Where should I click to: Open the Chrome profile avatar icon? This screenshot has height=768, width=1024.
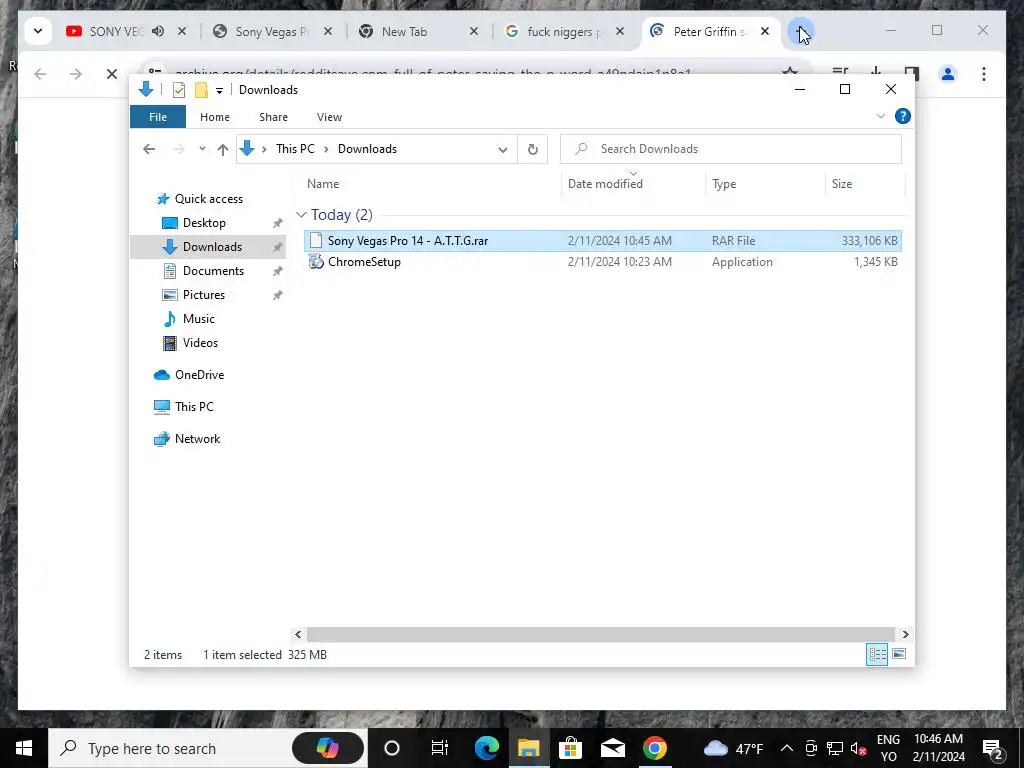coord(948,74)
